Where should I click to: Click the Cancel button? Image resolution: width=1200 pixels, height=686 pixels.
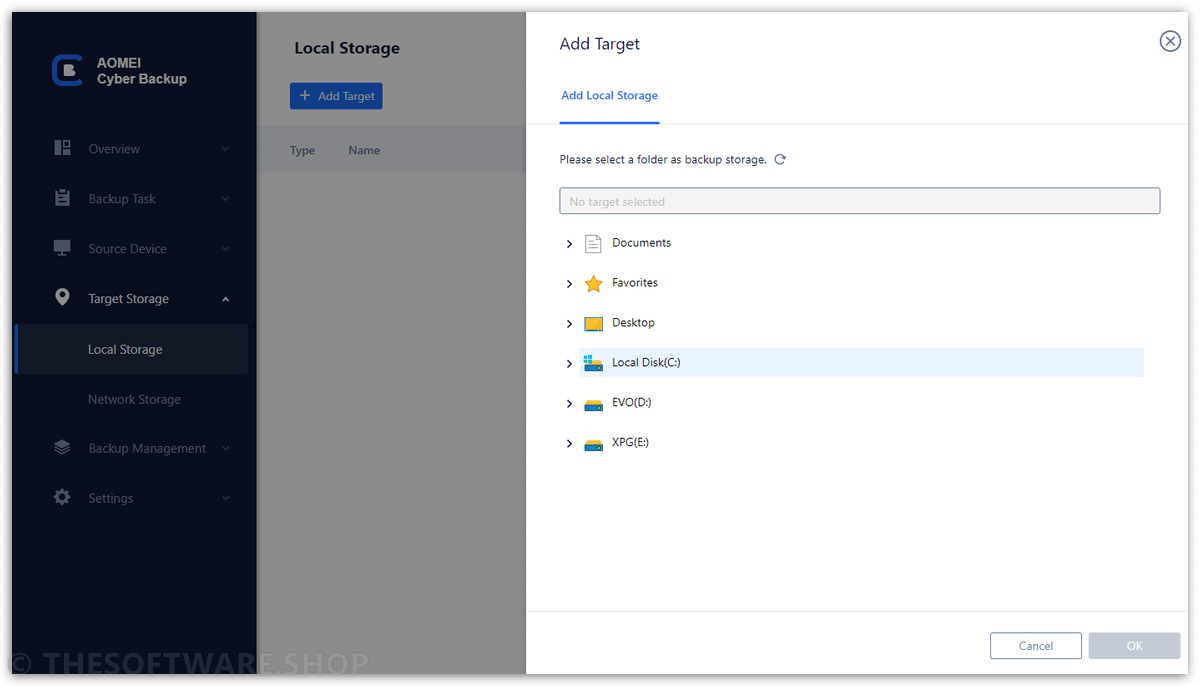(1036, 646)
